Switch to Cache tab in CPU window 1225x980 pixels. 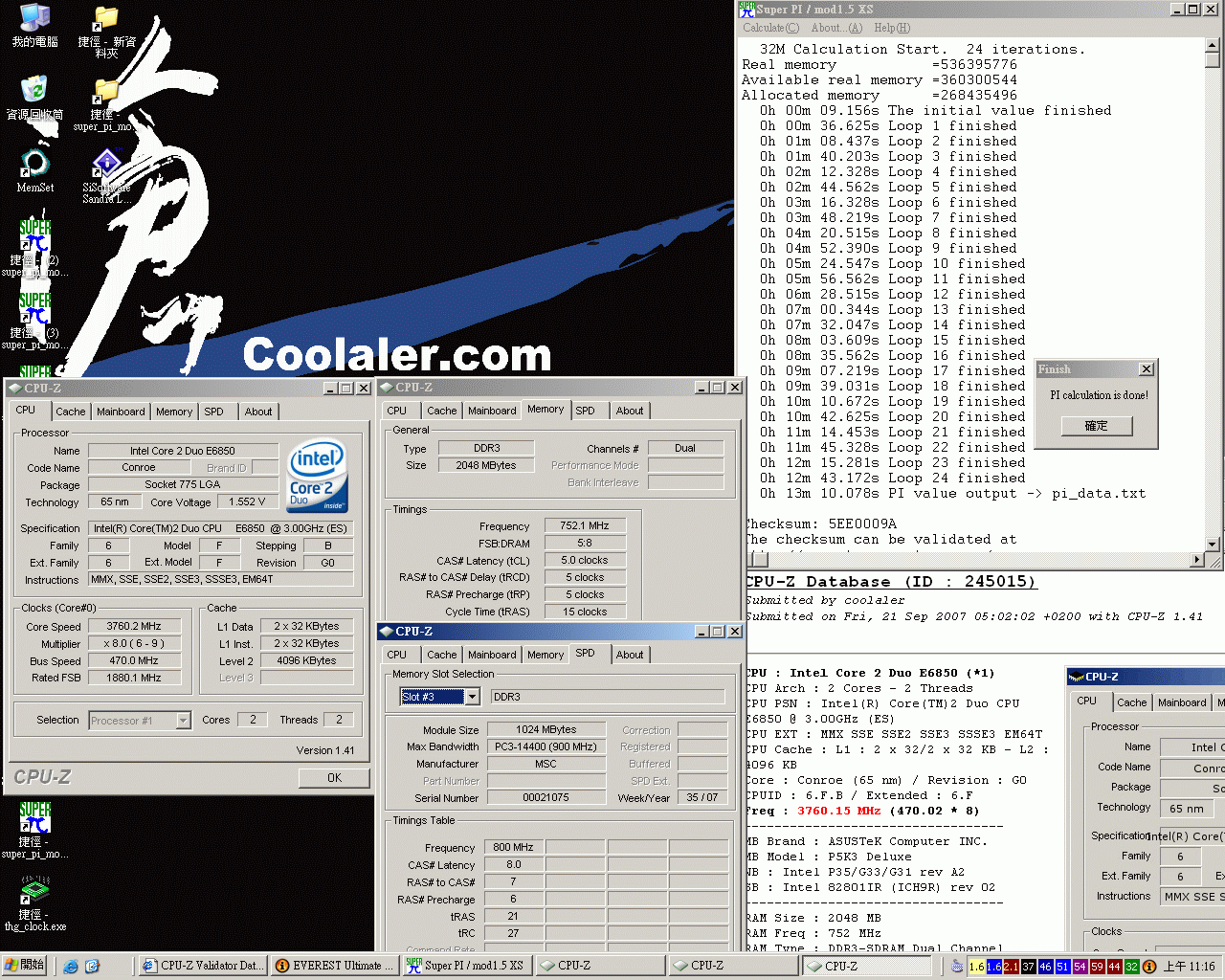[x=70, y=412]
